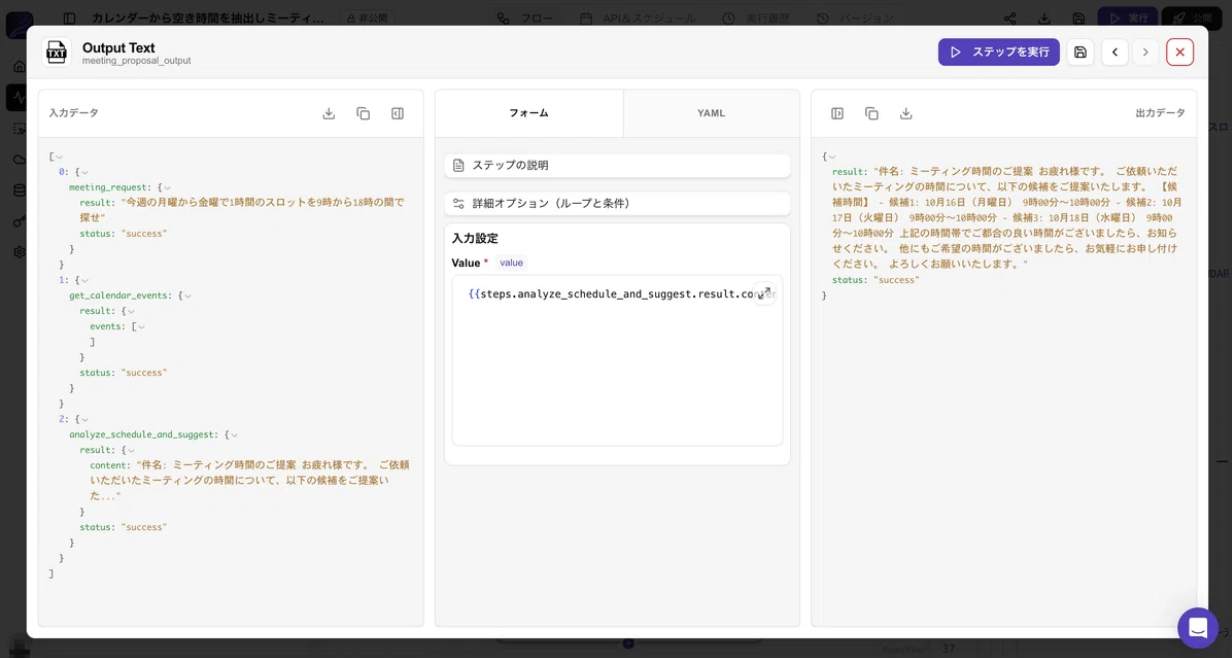Collapse item 1 in input data tree
The image size is (1232, 658).
[85, 280]
